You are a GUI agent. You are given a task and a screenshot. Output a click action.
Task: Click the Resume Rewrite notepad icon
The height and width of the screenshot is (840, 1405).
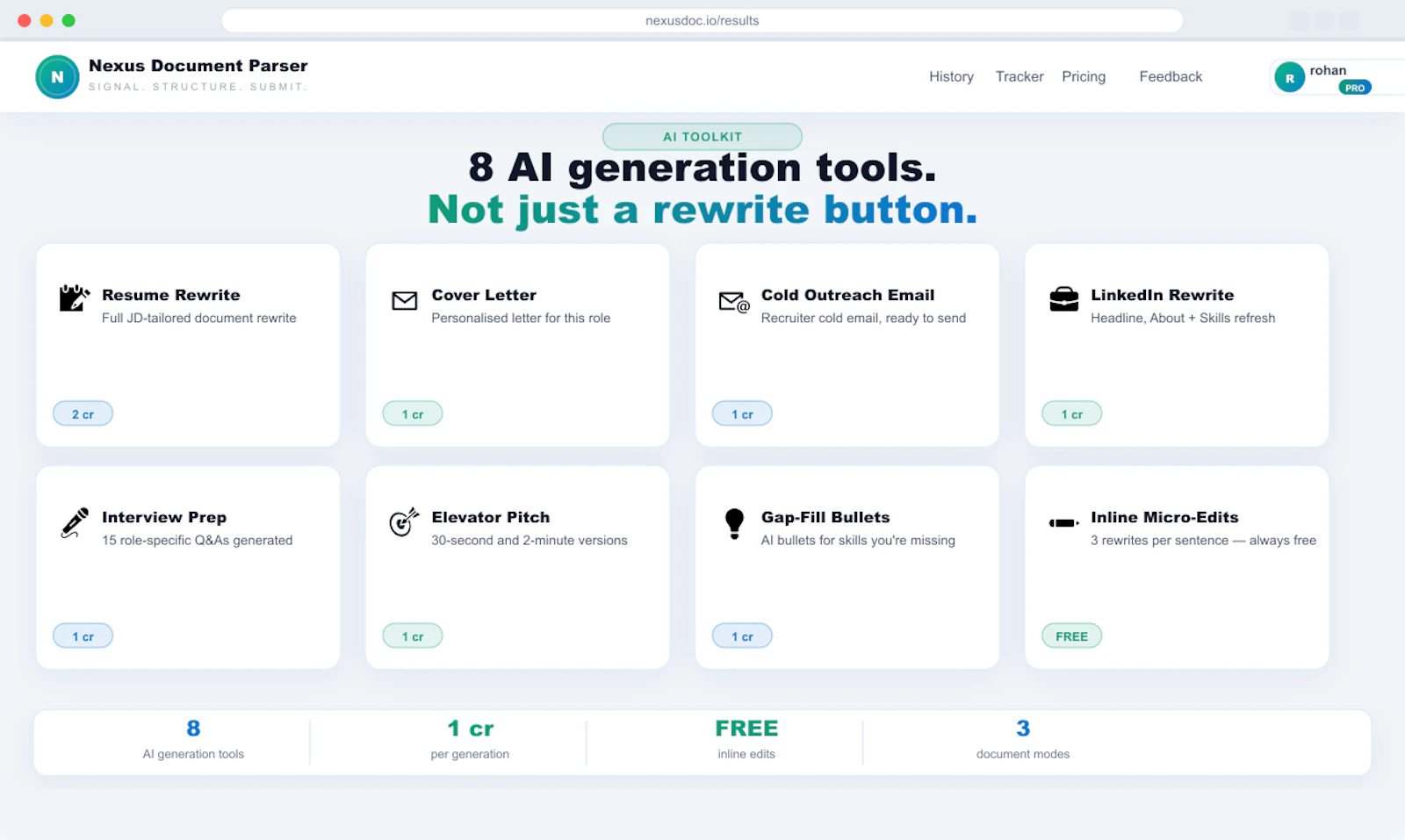click(x=74, y=298)
